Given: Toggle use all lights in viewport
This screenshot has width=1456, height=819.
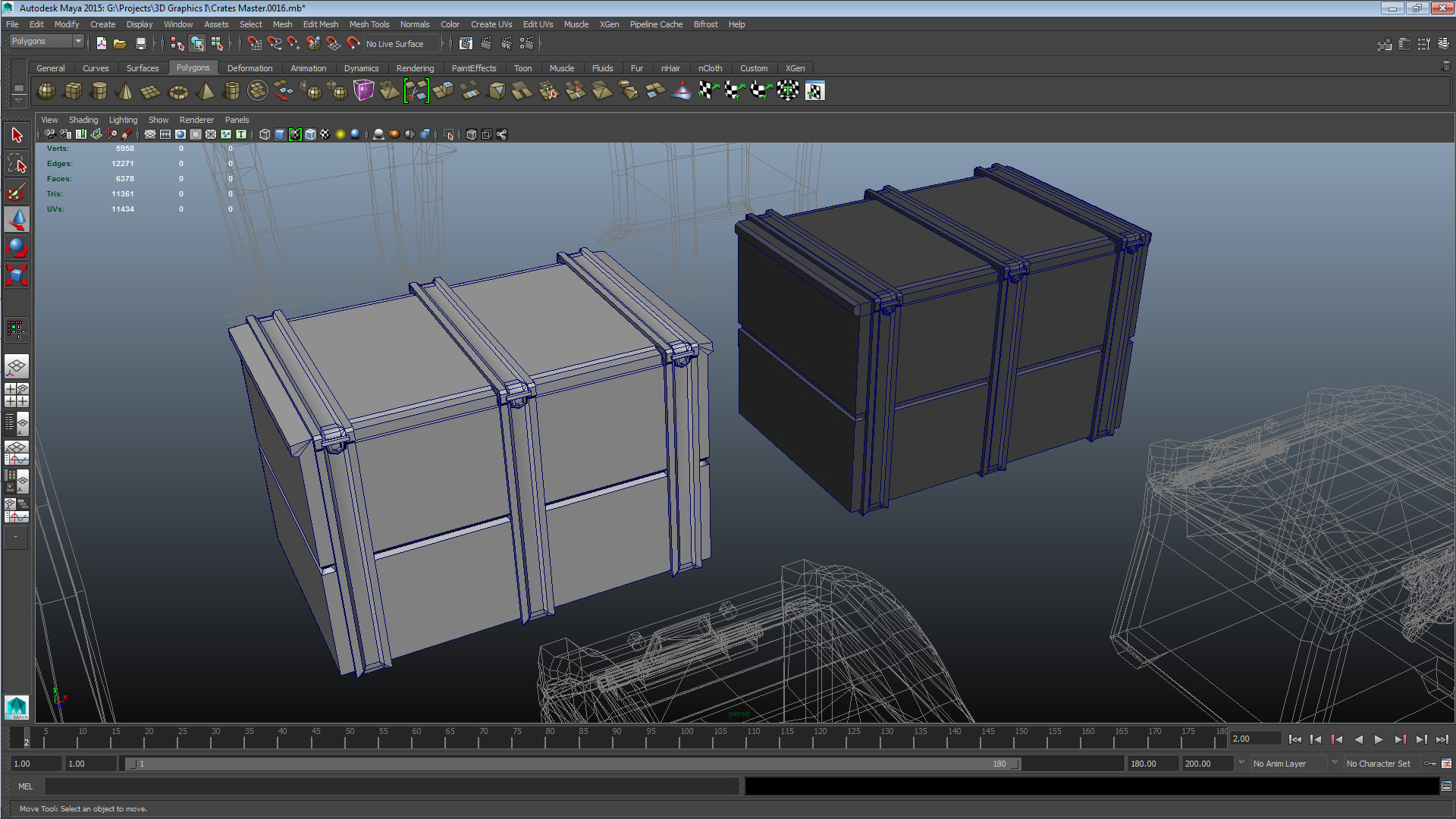Looking at the screenshot, I should point(340,134).
